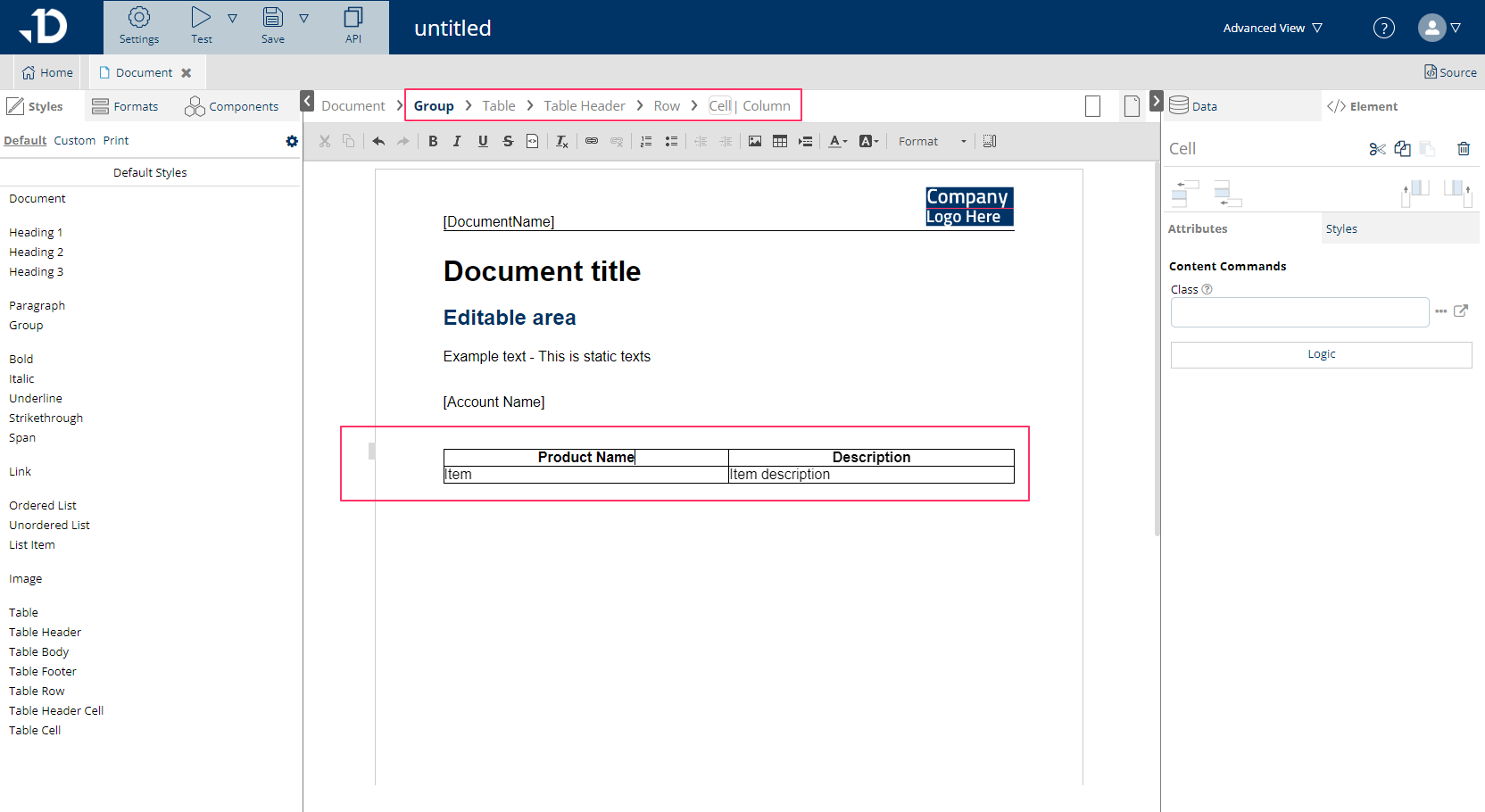The height and width of the screenshot is (812, 1485).
Task: Collapse the right panel with the arrow toggle
Action: point(1156,101)
